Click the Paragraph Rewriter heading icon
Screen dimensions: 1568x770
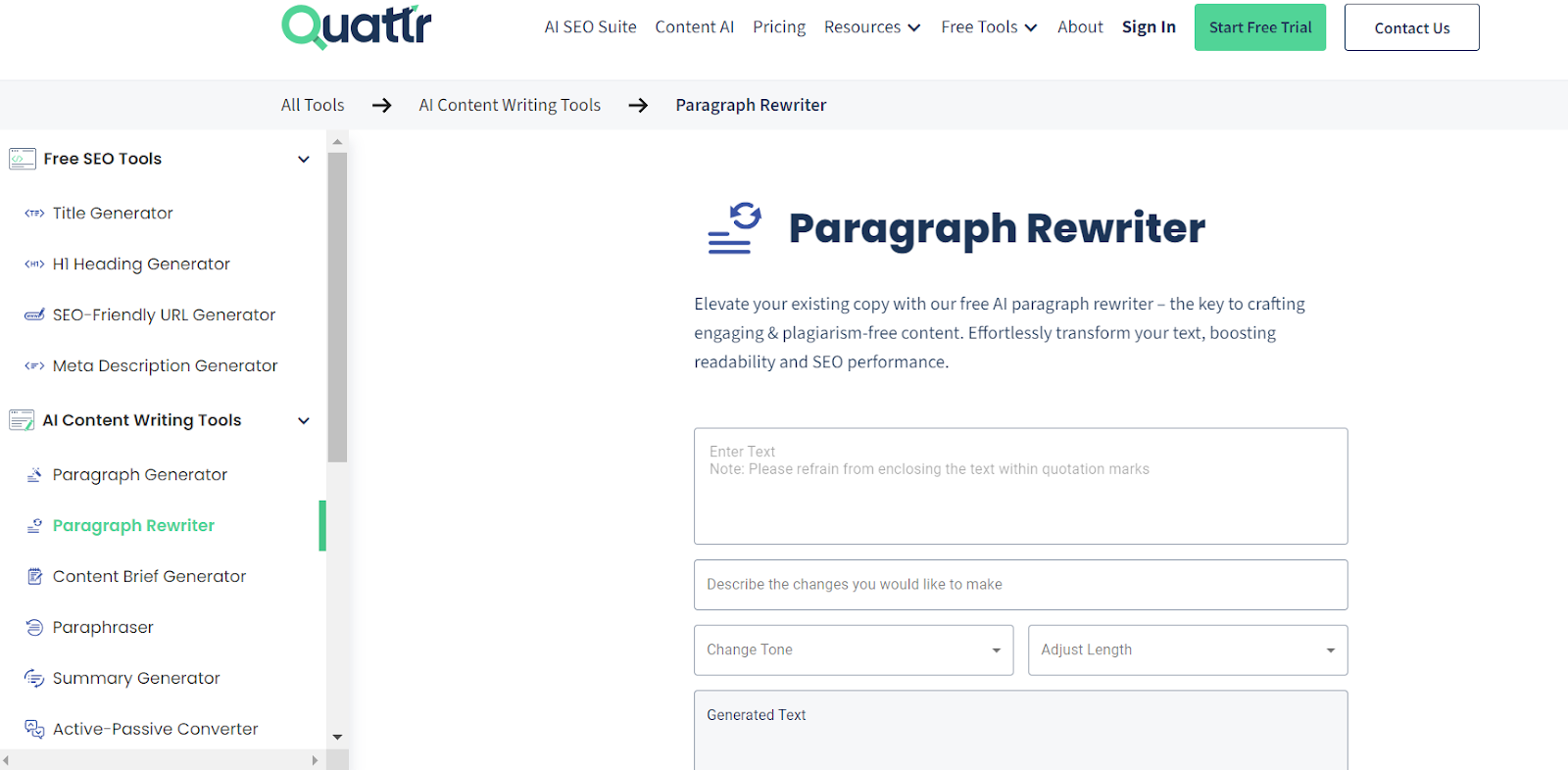(x=735, y=228)
